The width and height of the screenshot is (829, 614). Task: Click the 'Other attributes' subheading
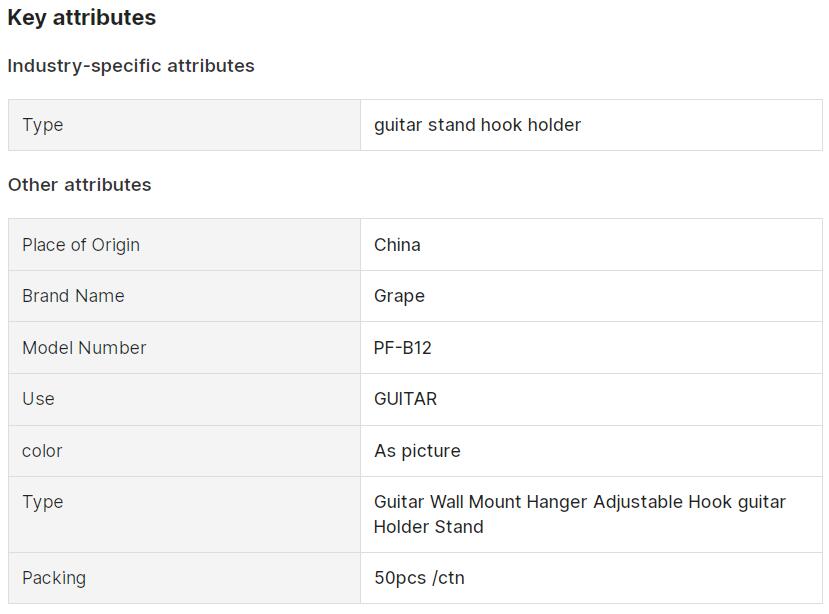point(80,185)
